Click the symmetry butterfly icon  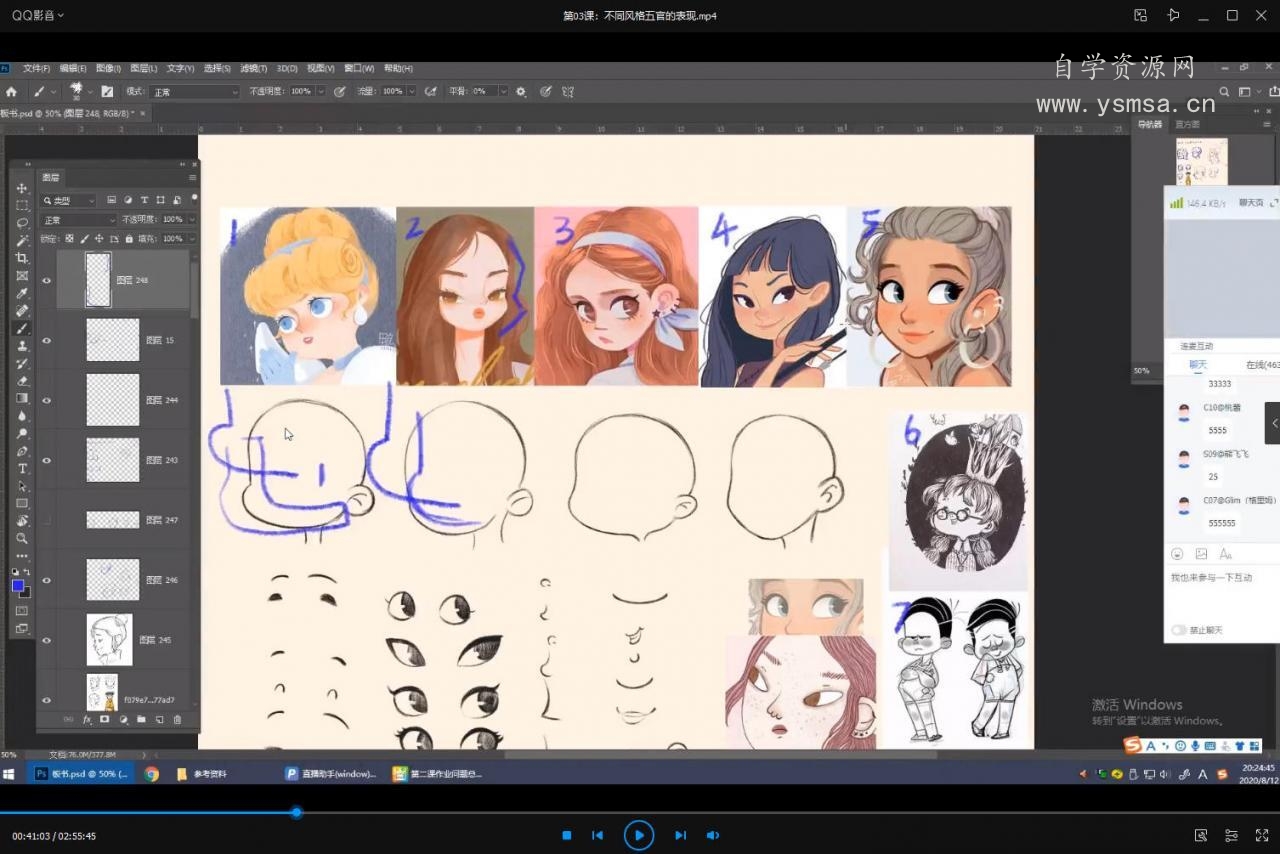click(568, 91)
